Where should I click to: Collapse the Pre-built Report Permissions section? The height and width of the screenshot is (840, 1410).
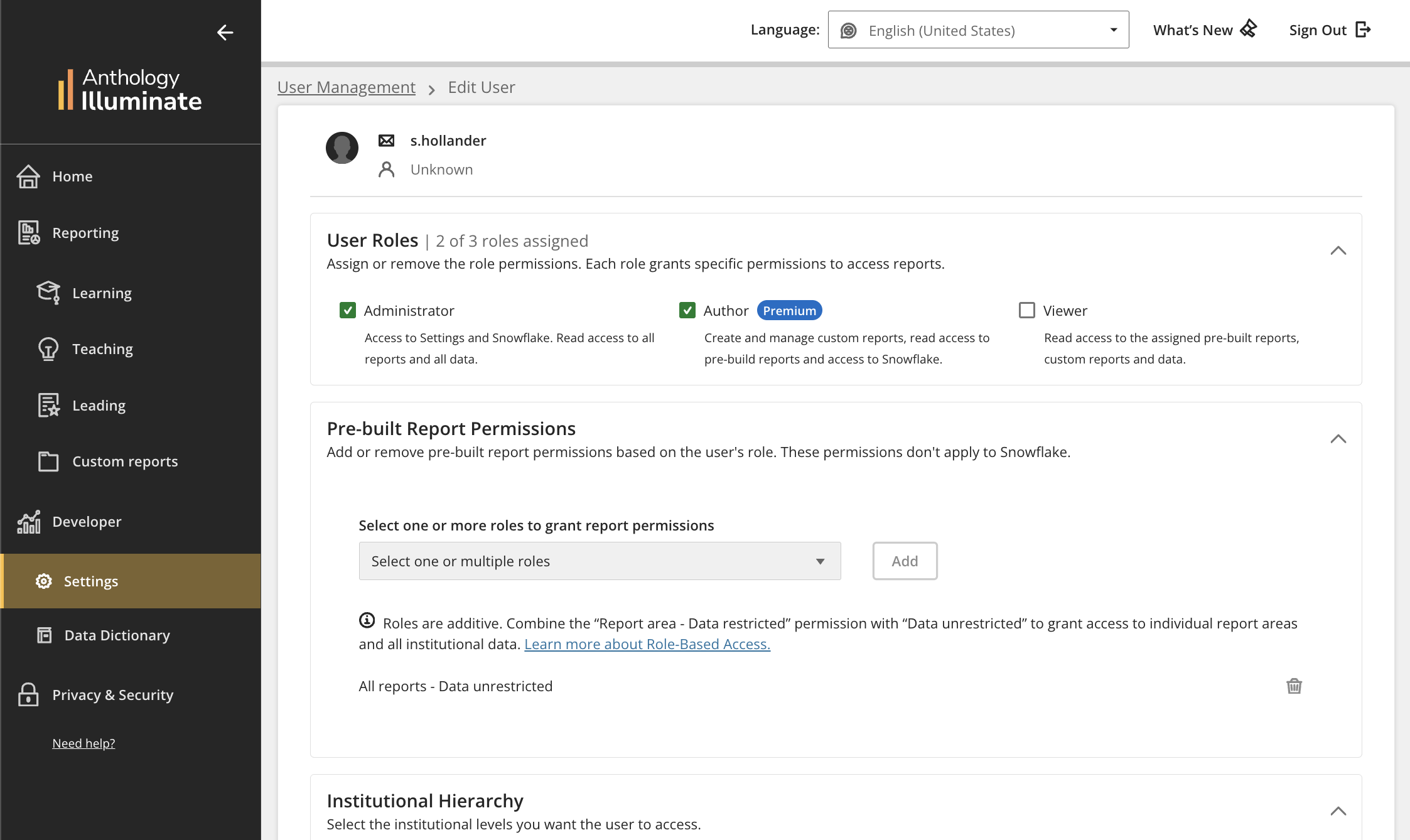click(1338, 439)
